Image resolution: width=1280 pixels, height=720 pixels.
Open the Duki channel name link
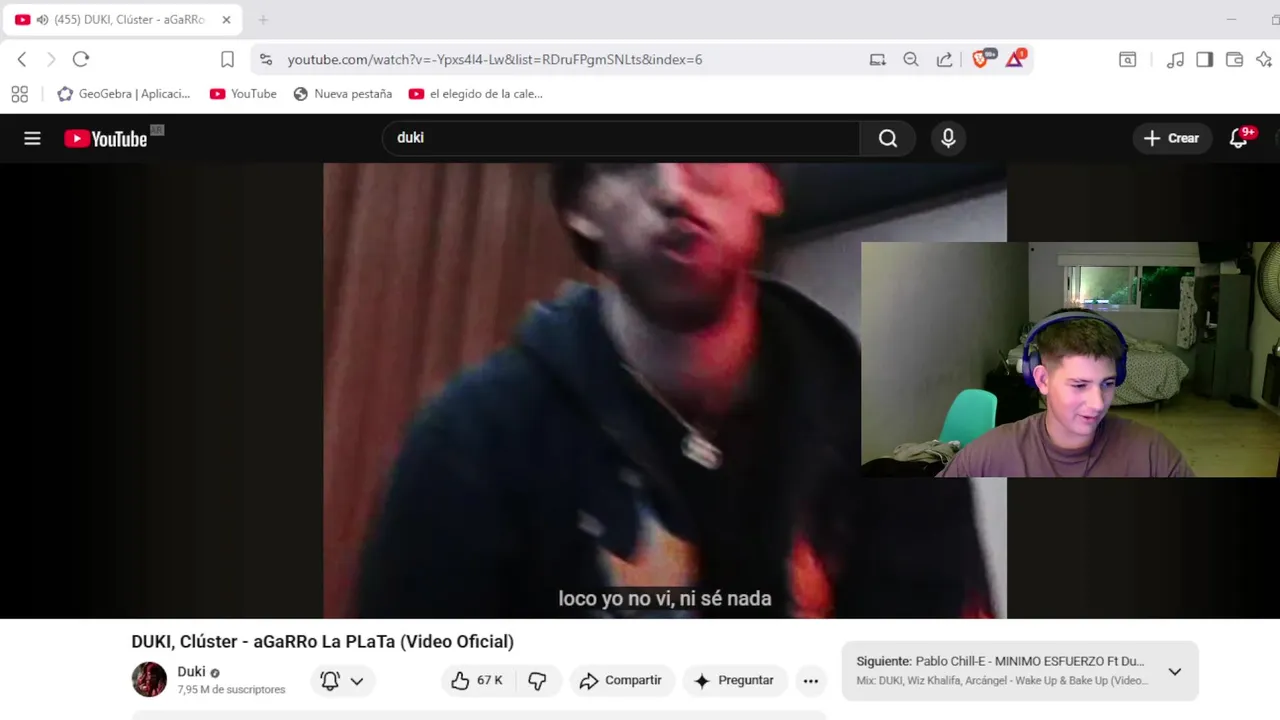point(191,672)
